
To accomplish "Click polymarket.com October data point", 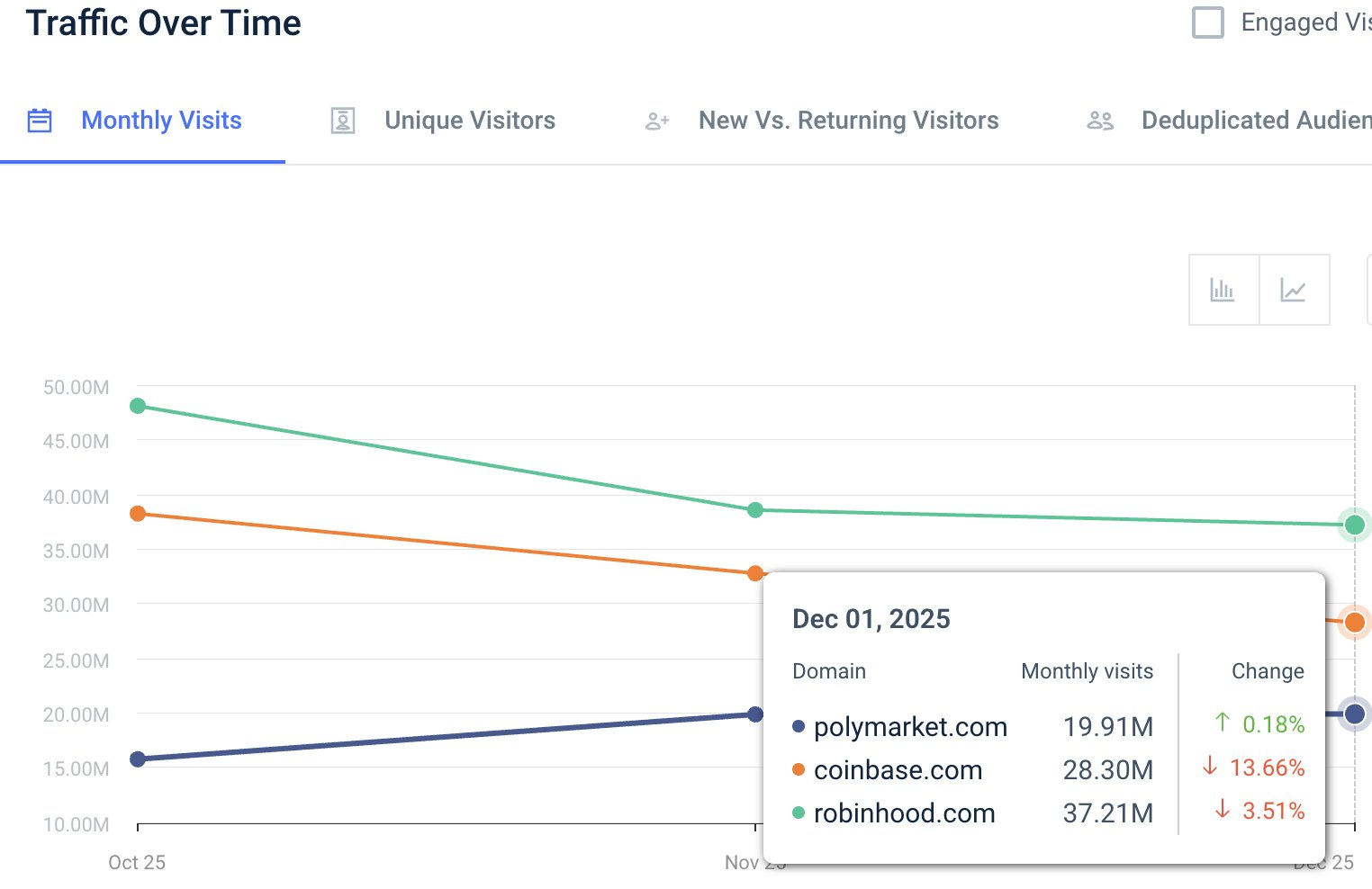I will [138, 759].
